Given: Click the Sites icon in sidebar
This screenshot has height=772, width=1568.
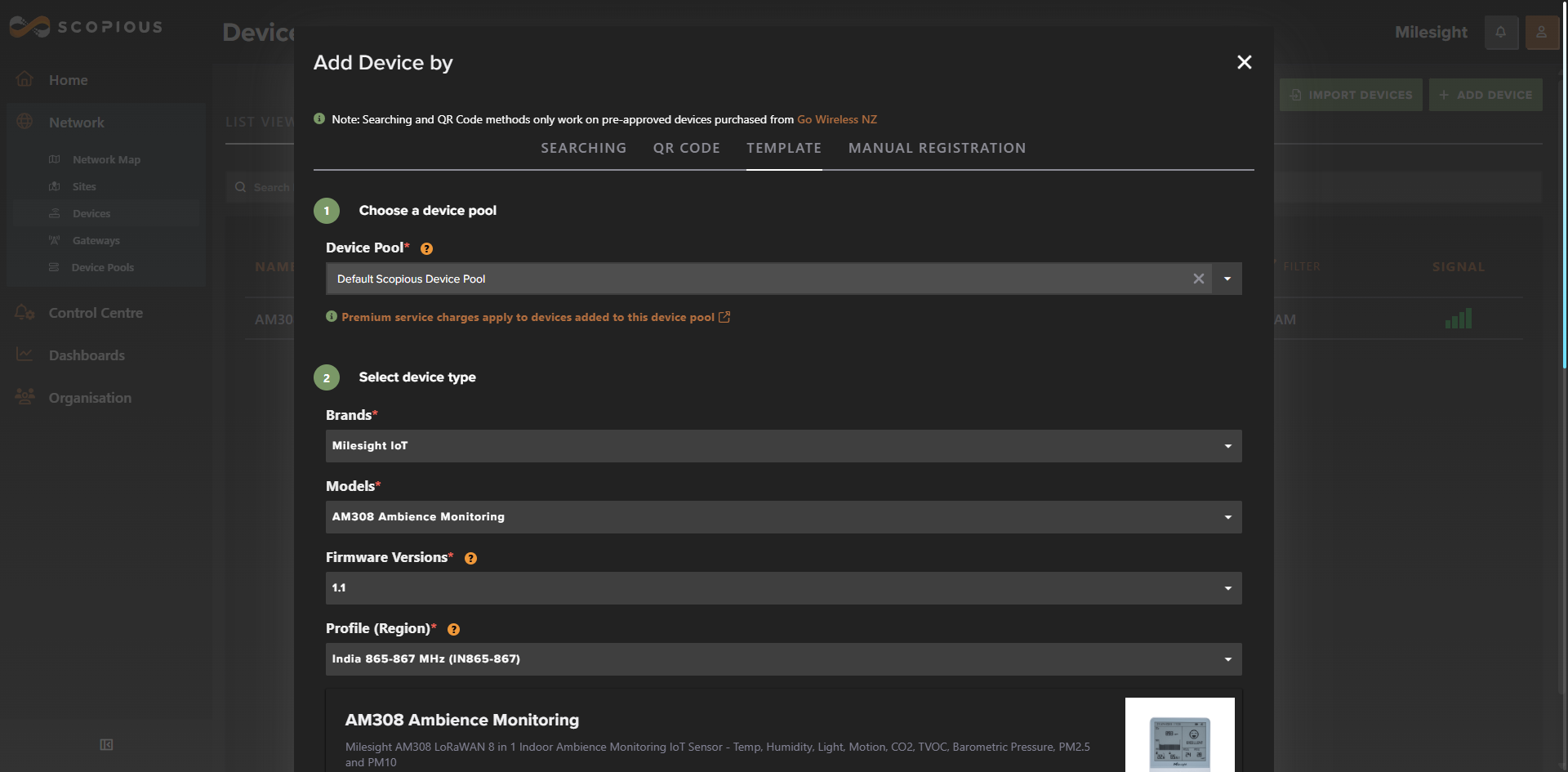Looking at the screenshot, I should (54, 186).
